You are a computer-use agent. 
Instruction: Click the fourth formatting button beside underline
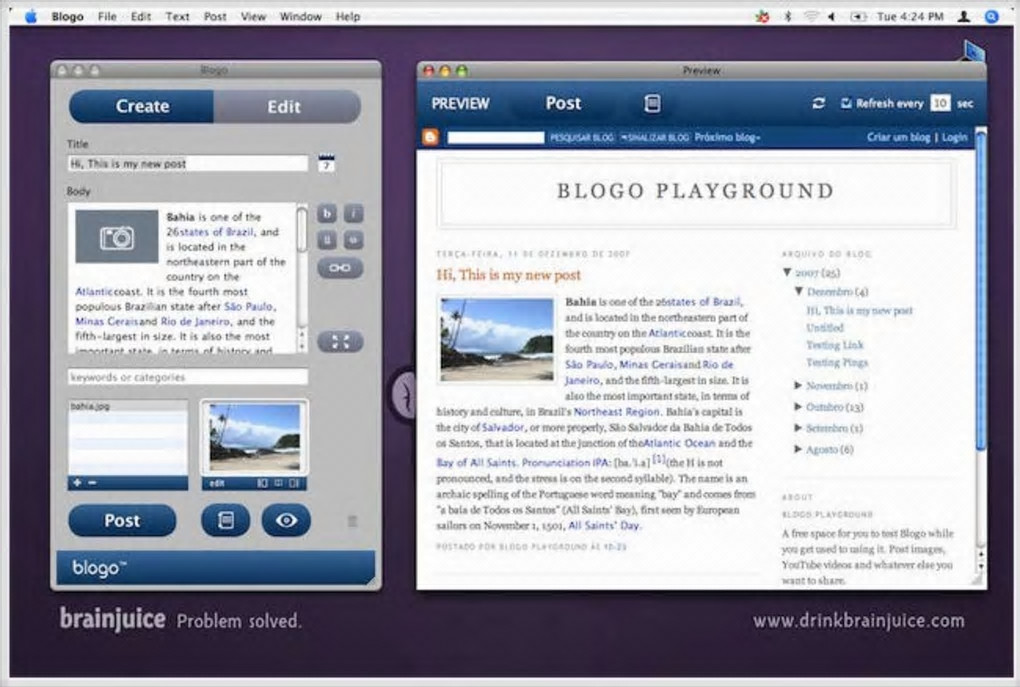point(353,240)
